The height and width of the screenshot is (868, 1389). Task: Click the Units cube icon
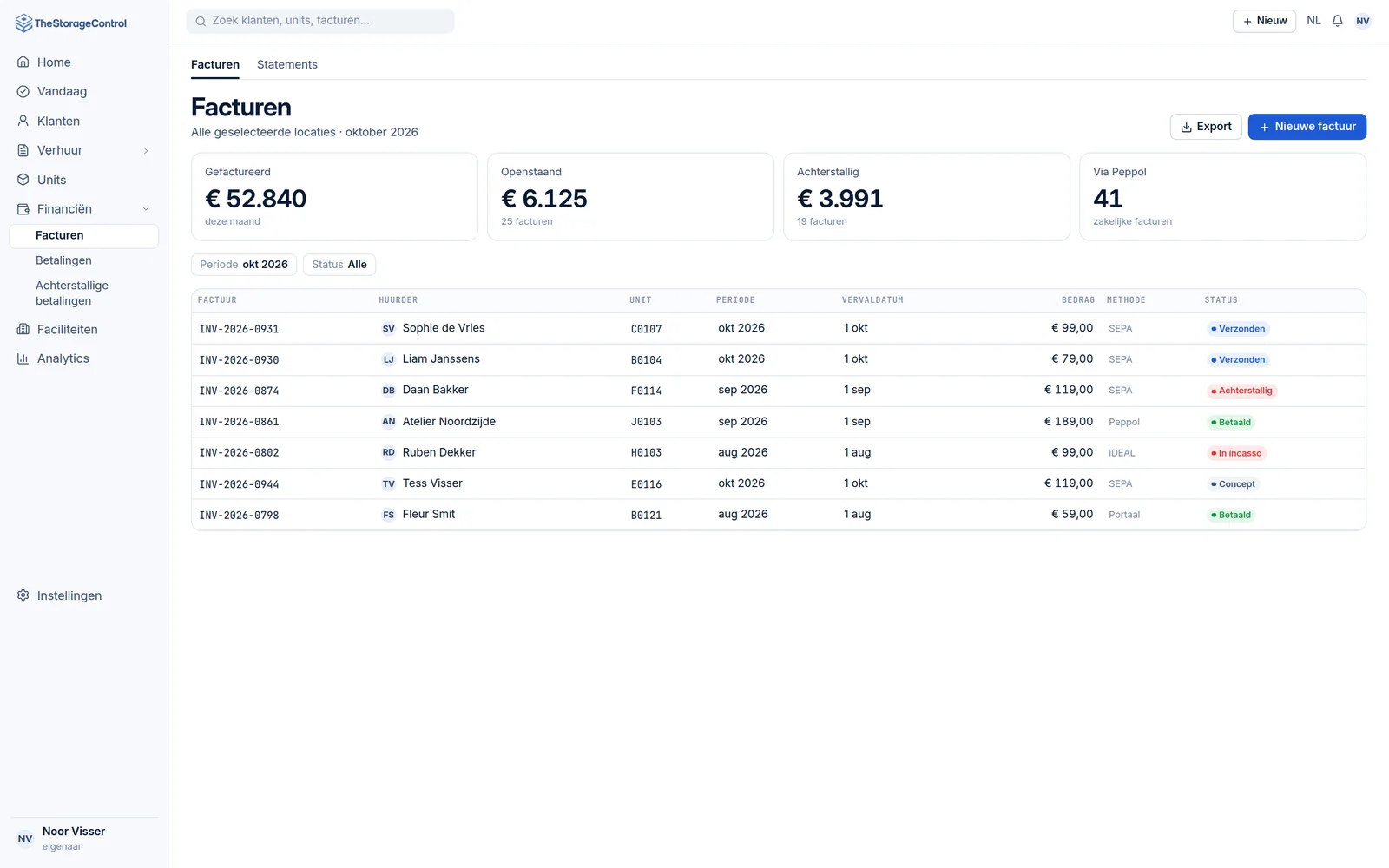point(23,180)
